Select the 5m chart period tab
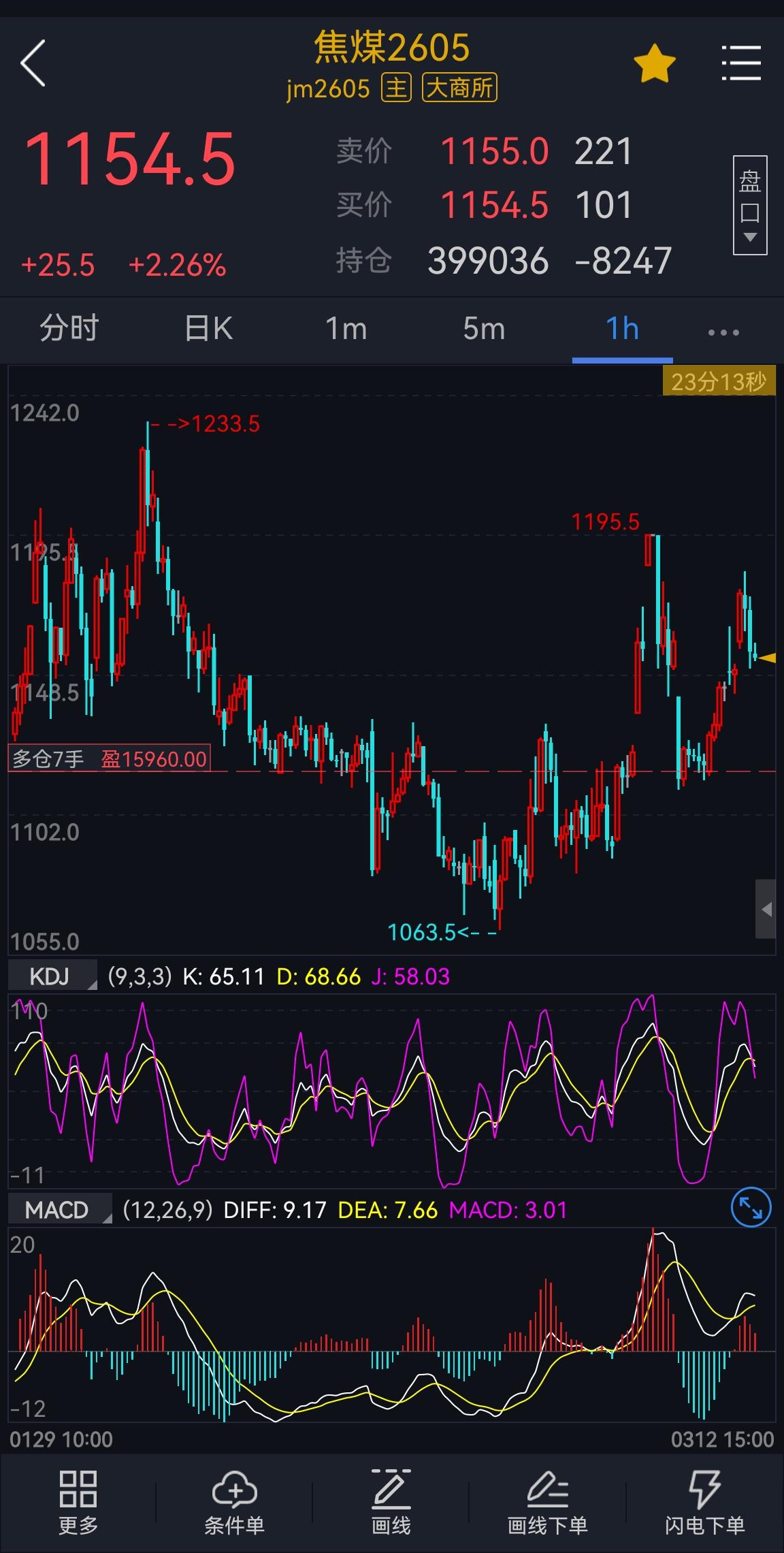The width and height of the screenshot is (784, 1553). coord(484,329)
